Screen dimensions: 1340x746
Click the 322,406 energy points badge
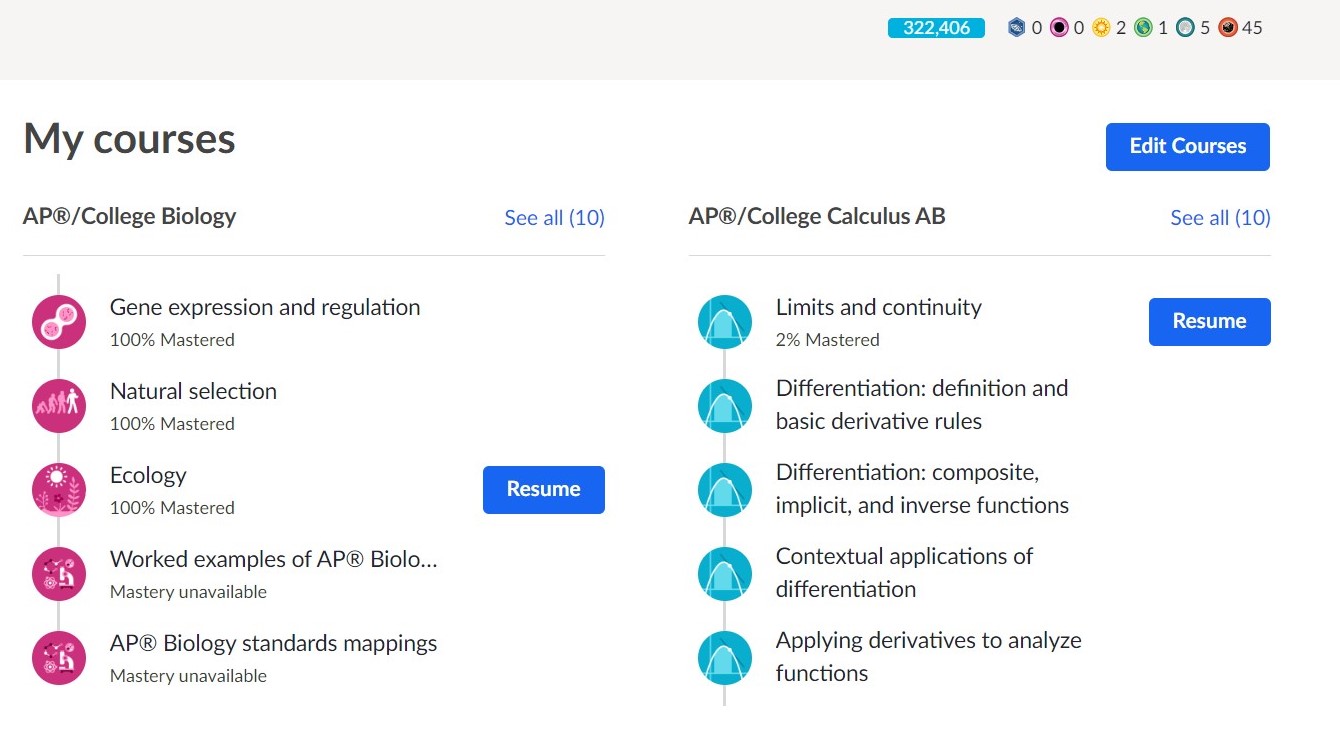tap(935, 28)
